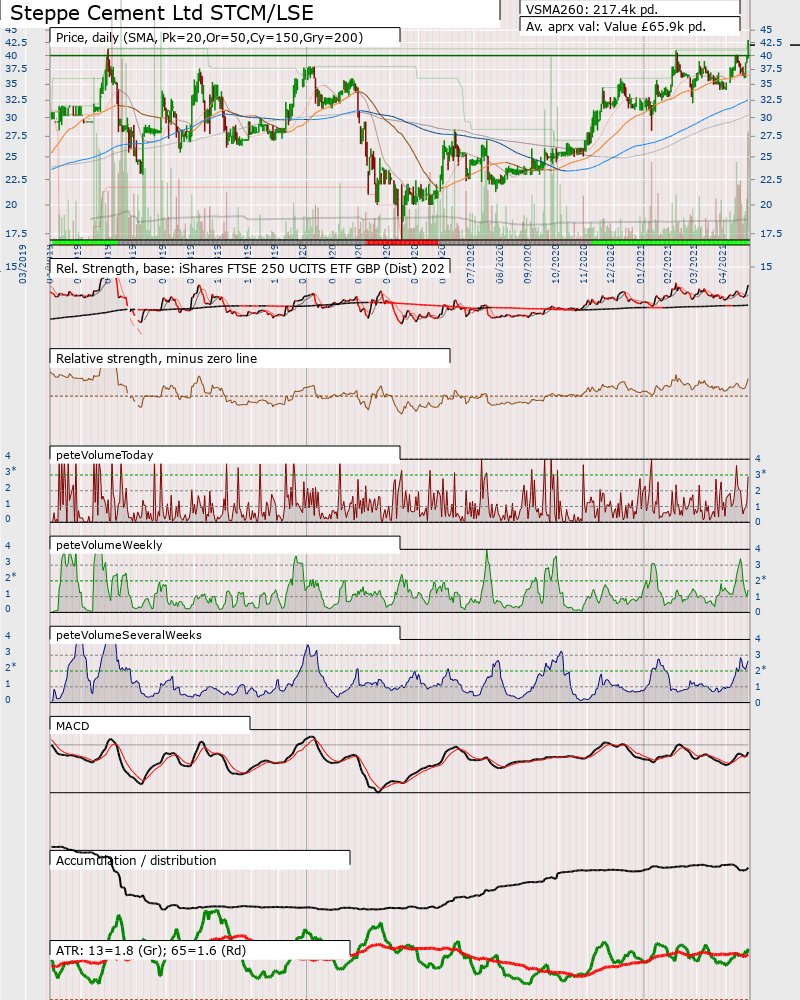Click the 32.5 value on the left price axis
Screen dimensions: 800x1000
(x=16, y=100)
